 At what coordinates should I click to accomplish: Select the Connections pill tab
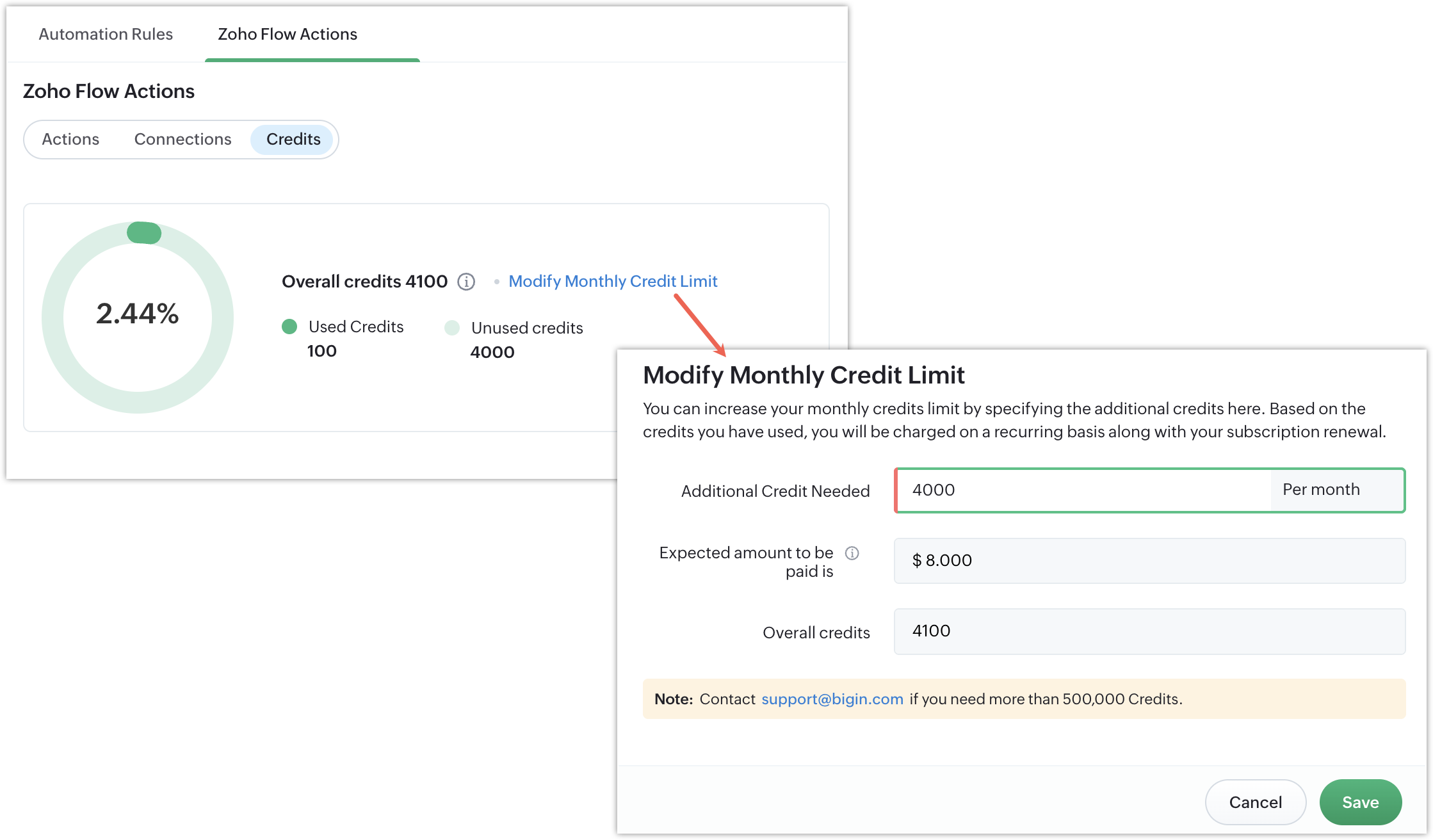pyautogui.click(x=182, y=139)
